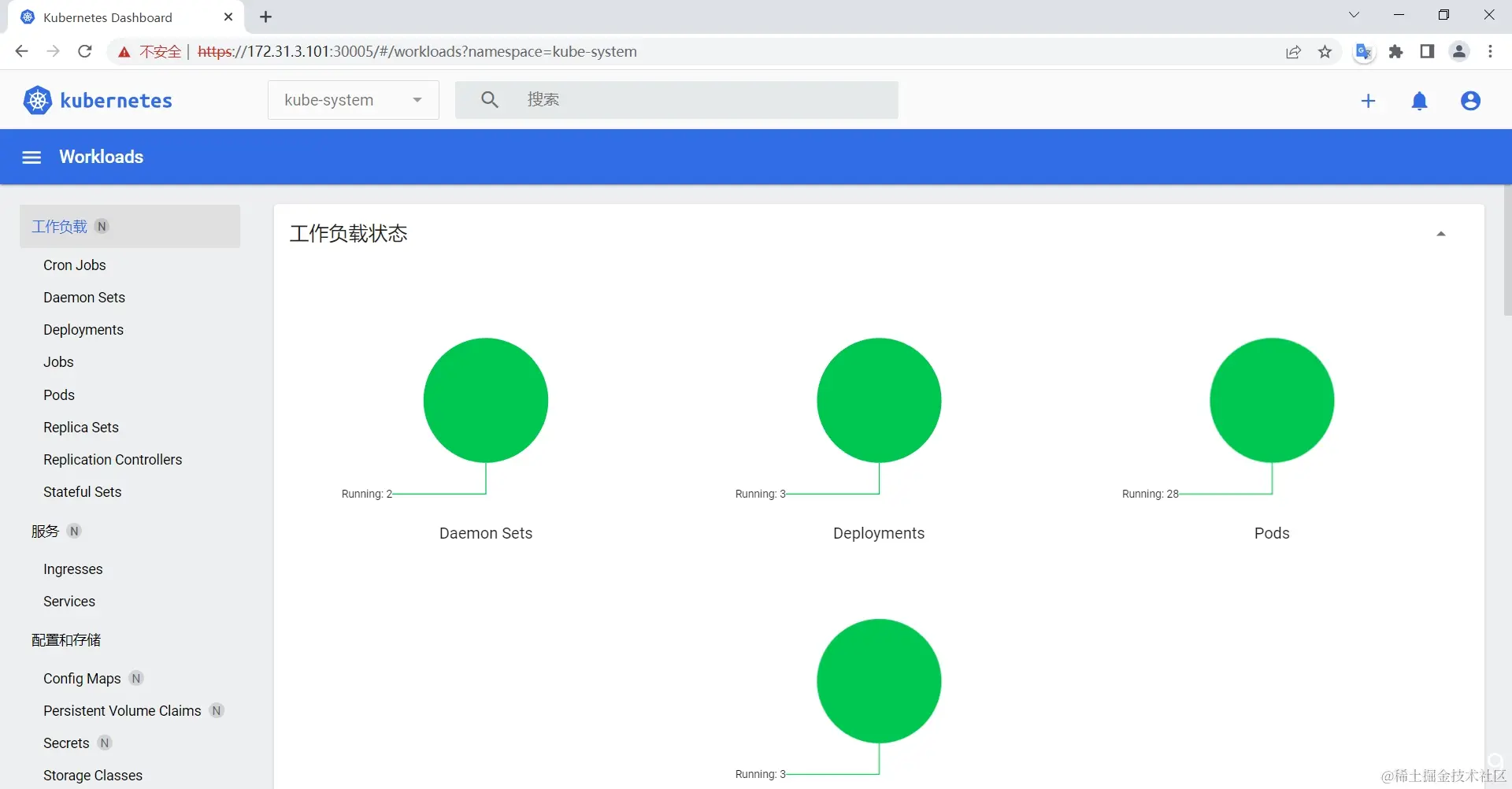1512x789 pixels.
Task: Open Persistent Volume Claims in the sidebar
Action: tap(122, 711)
